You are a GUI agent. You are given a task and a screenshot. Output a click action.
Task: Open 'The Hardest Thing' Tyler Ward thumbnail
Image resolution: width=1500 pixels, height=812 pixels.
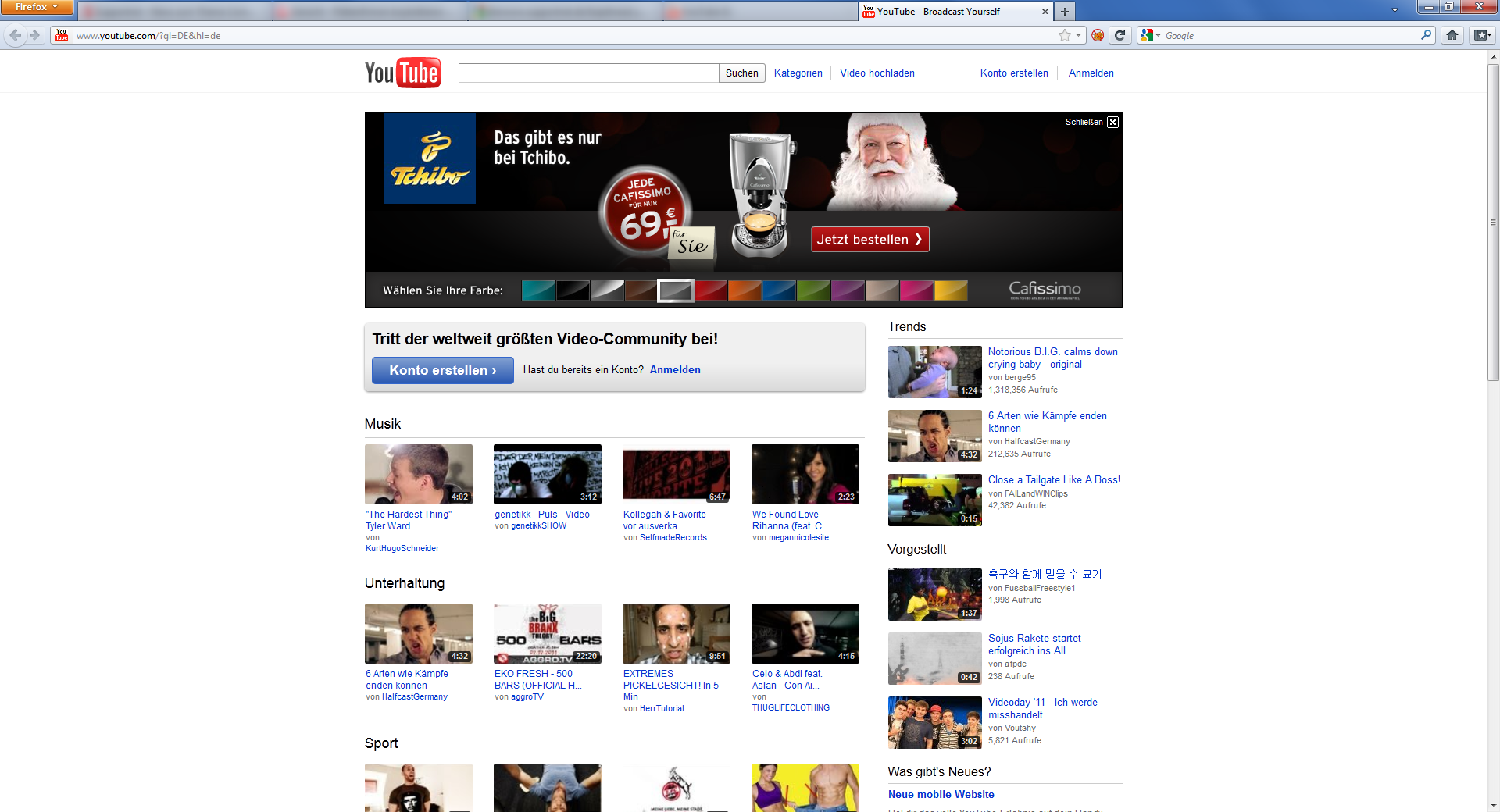pyautogui.click(x=418, y=474)
